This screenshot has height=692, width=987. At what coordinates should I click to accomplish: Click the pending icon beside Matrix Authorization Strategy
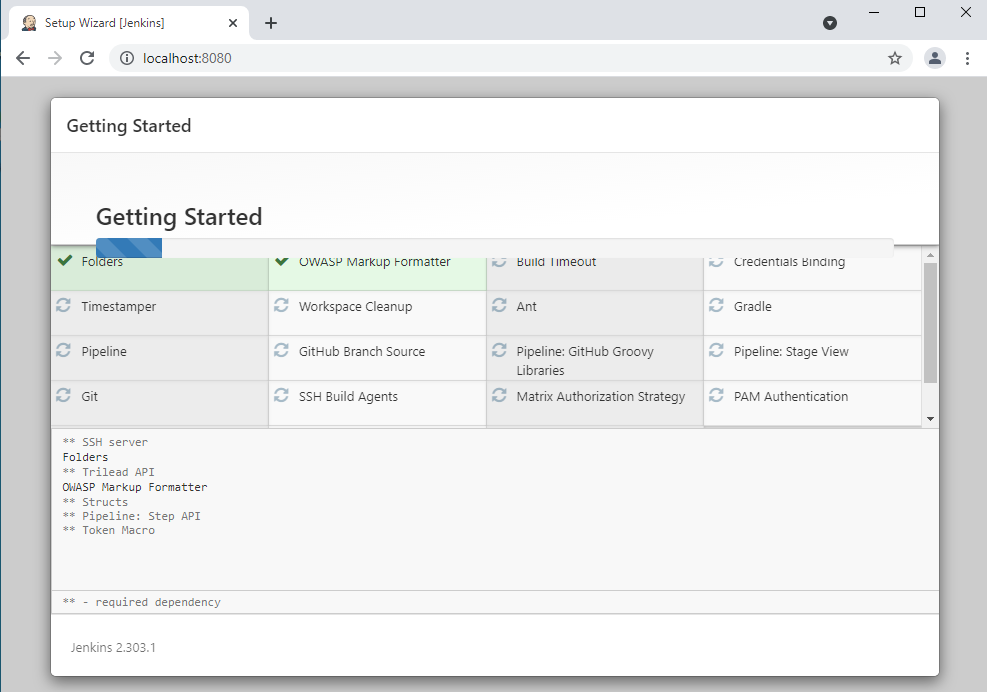point(499,395)
